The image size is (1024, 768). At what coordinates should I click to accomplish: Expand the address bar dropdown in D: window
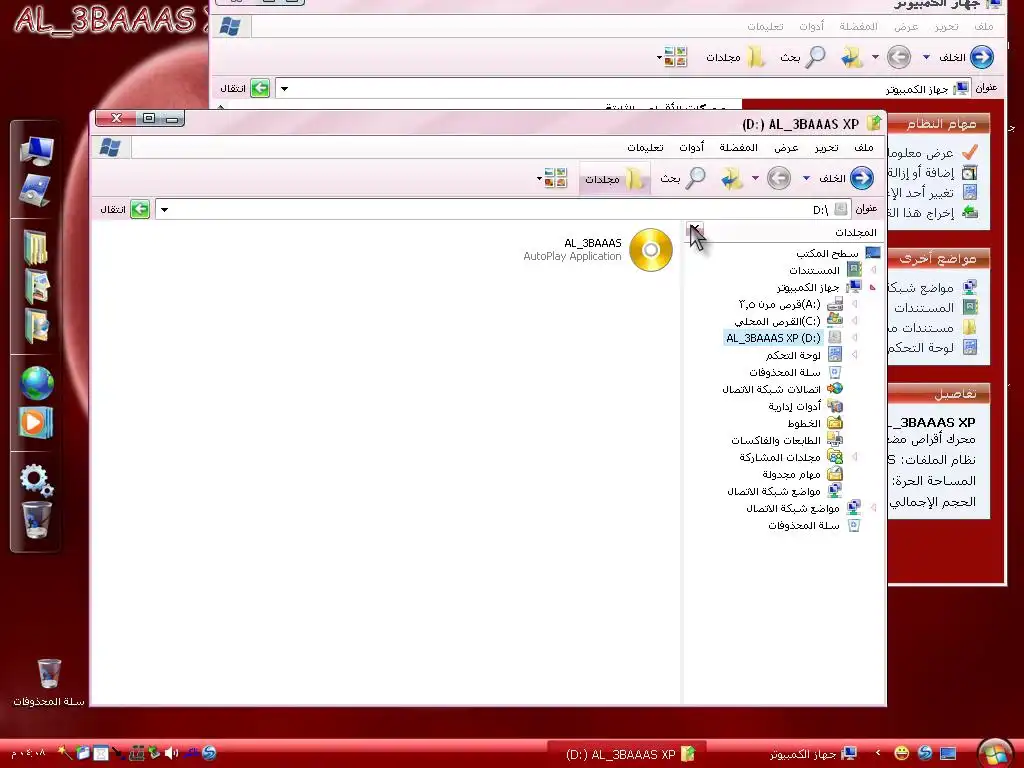click(x=165, y=210)
